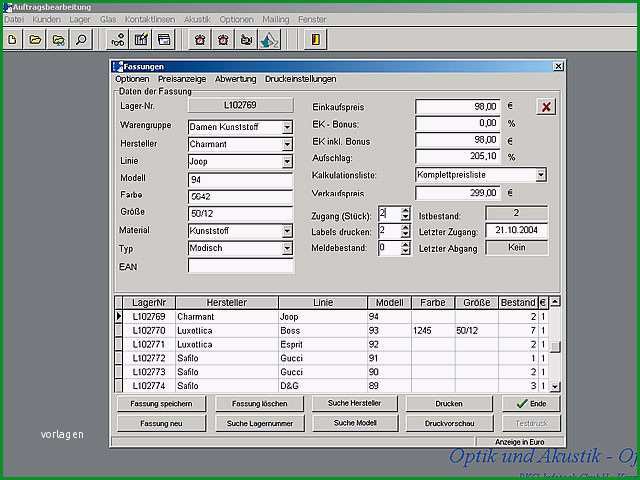Click the Druckvorschau button
The image size is (640, 480).
click(449, 424)
